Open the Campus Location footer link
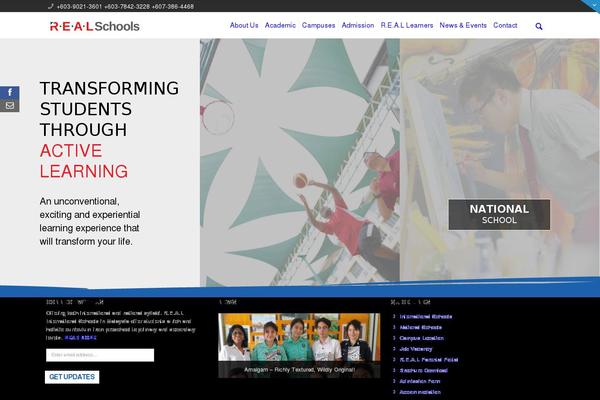Screen dimensions: 600x400 coord(421,338)
